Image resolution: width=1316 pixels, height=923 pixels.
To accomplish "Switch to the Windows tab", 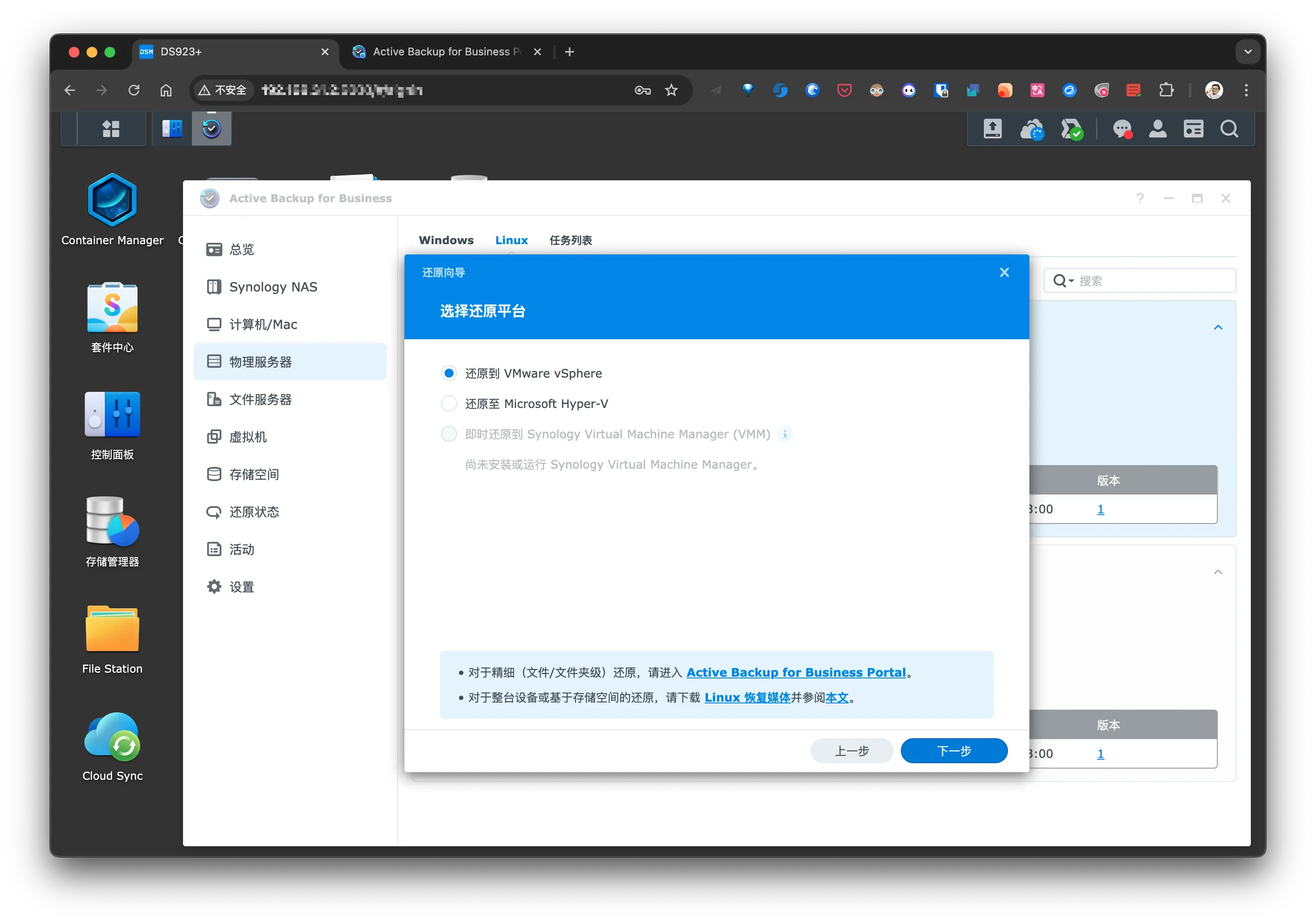I will coord(446,240).
